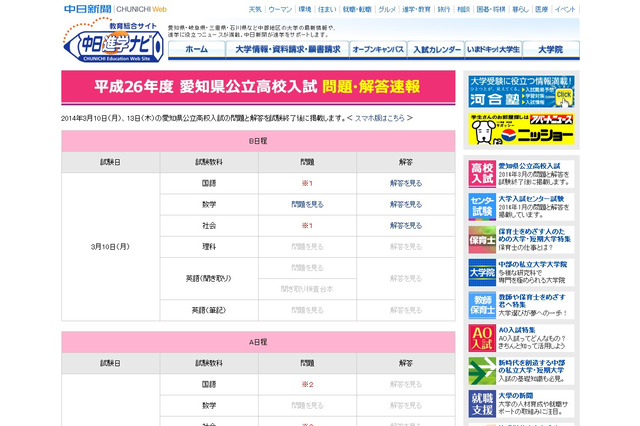Image resolution: width=640 pixels, height=426 pixels.
Task: Click the greyed 問題を見る in A日程 数学
Action: tap(307, 406)
